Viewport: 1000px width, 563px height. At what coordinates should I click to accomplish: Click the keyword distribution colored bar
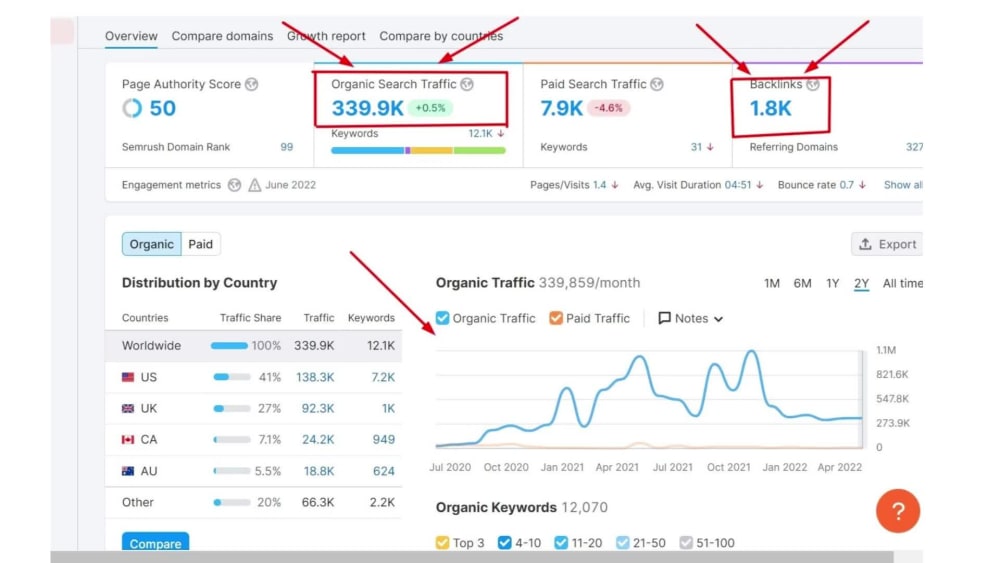pos(418,150)
